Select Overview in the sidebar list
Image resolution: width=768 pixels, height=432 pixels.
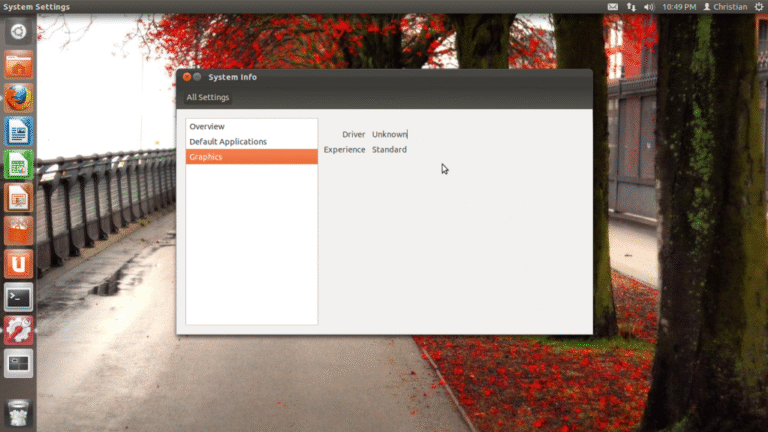click(x=207, y=127)
